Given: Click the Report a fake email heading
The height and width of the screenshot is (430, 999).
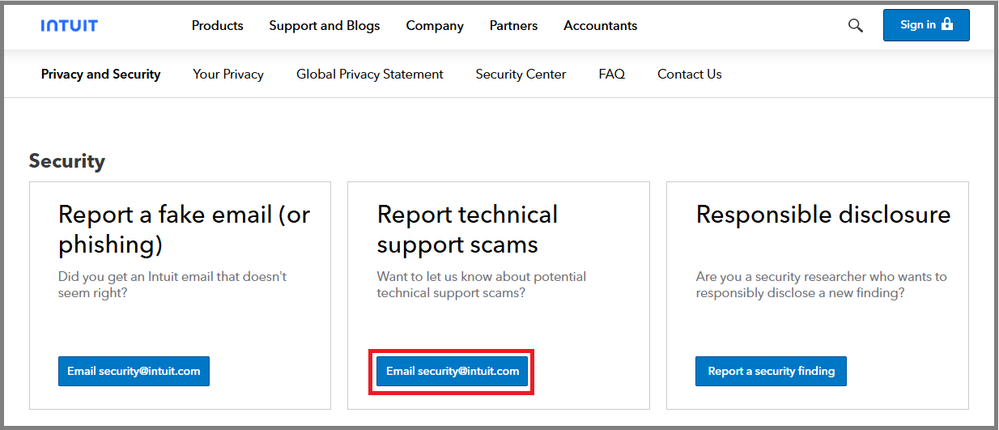Looking at the screenshot, I should point(184,229).
